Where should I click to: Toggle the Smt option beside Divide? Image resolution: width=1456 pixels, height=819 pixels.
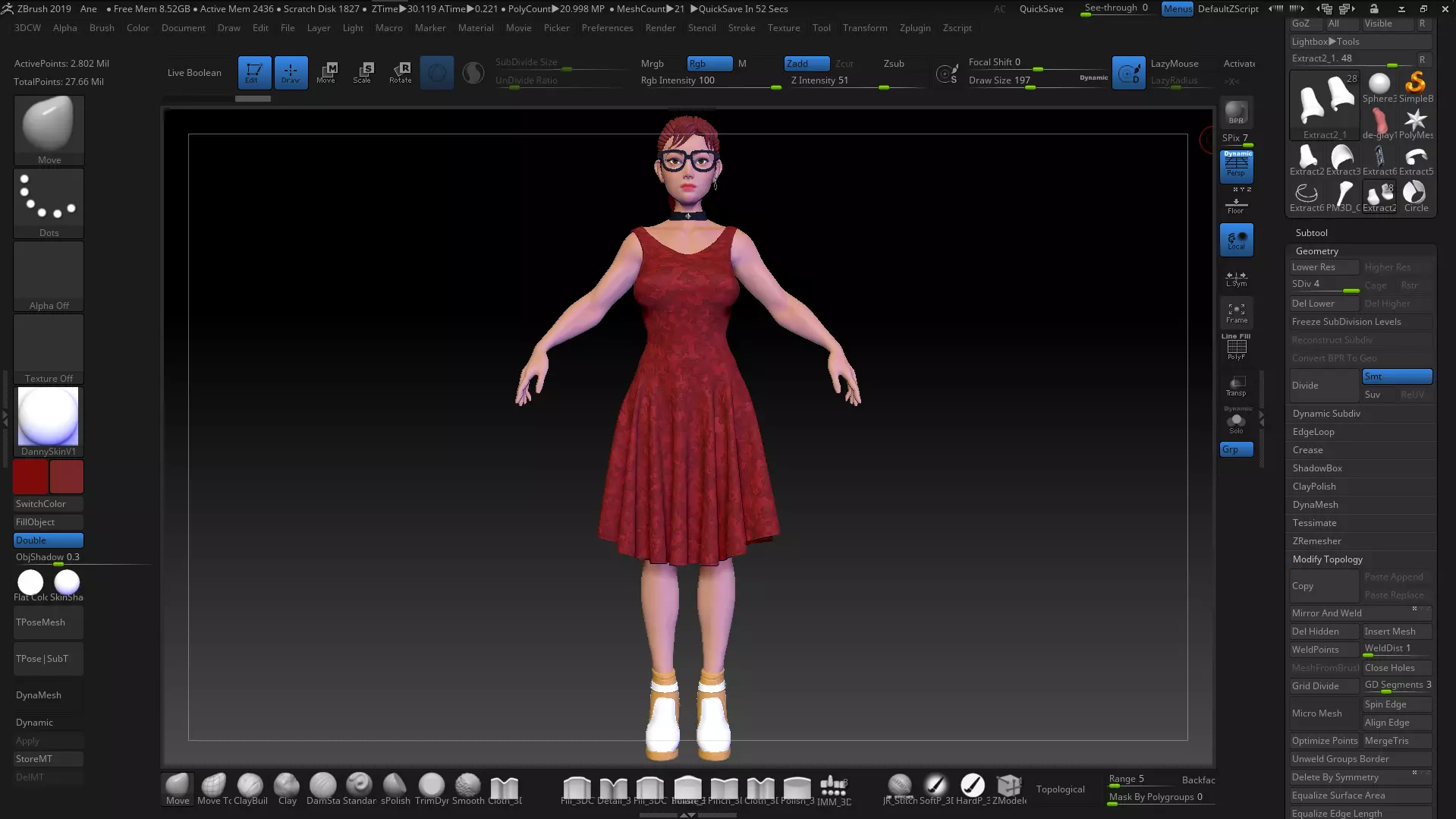1397,376
